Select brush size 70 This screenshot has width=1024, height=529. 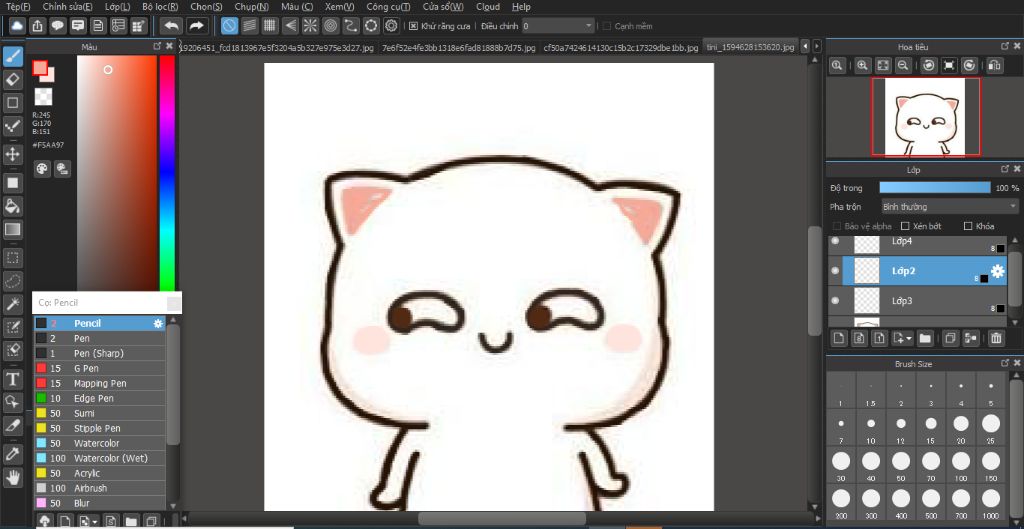coord(931,466)
